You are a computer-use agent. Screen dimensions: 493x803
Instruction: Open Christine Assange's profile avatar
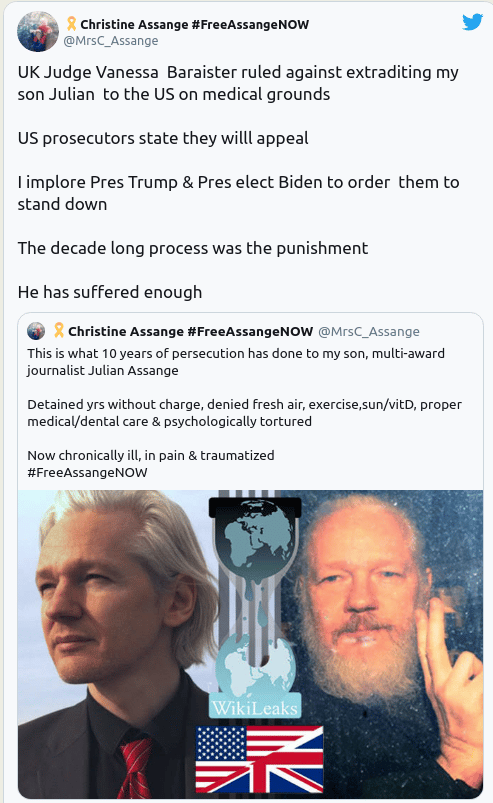point(38,31)
